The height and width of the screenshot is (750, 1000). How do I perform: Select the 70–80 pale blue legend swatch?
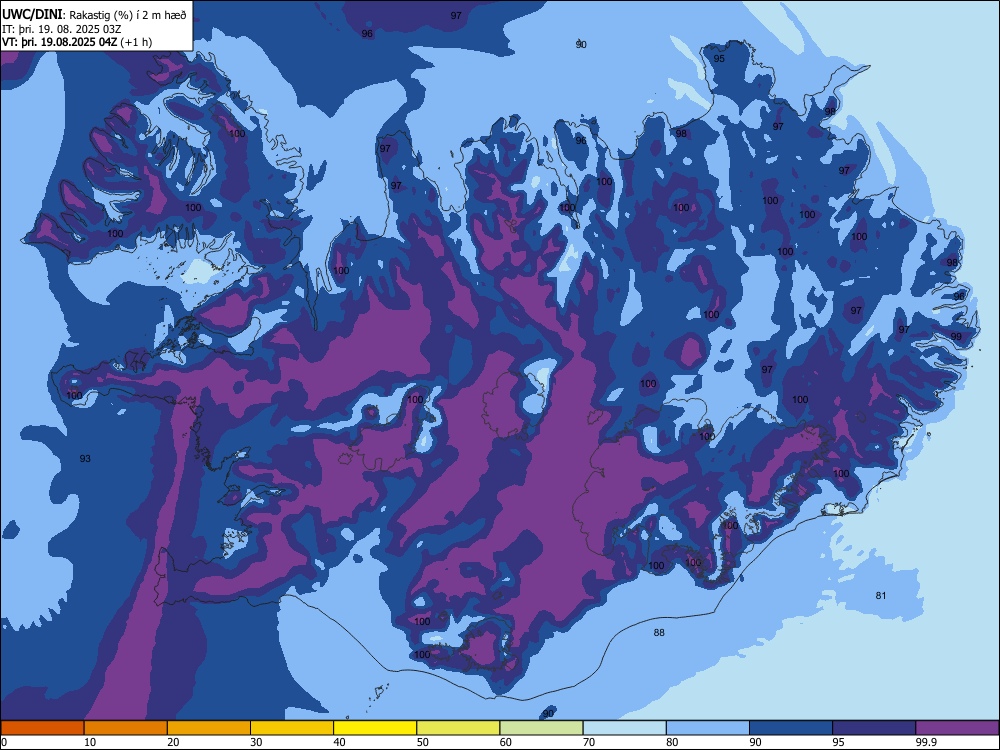(624, 728)
